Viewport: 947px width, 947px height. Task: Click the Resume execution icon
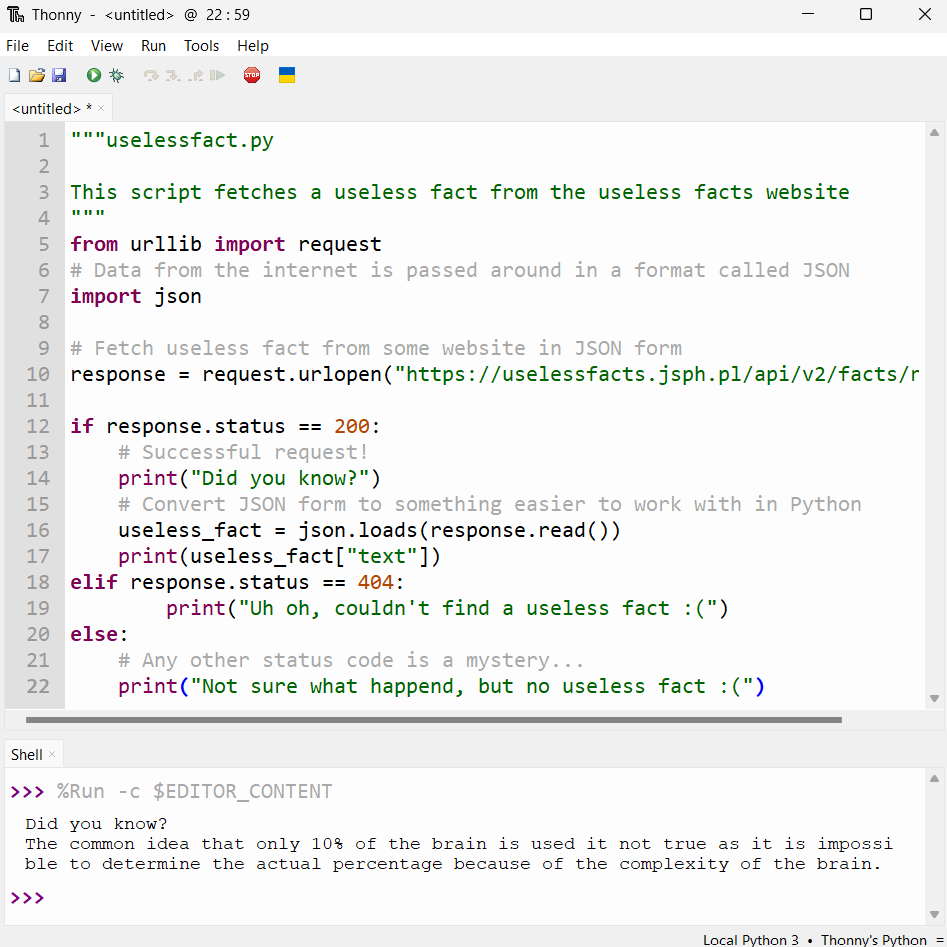(x=216, y=75)
